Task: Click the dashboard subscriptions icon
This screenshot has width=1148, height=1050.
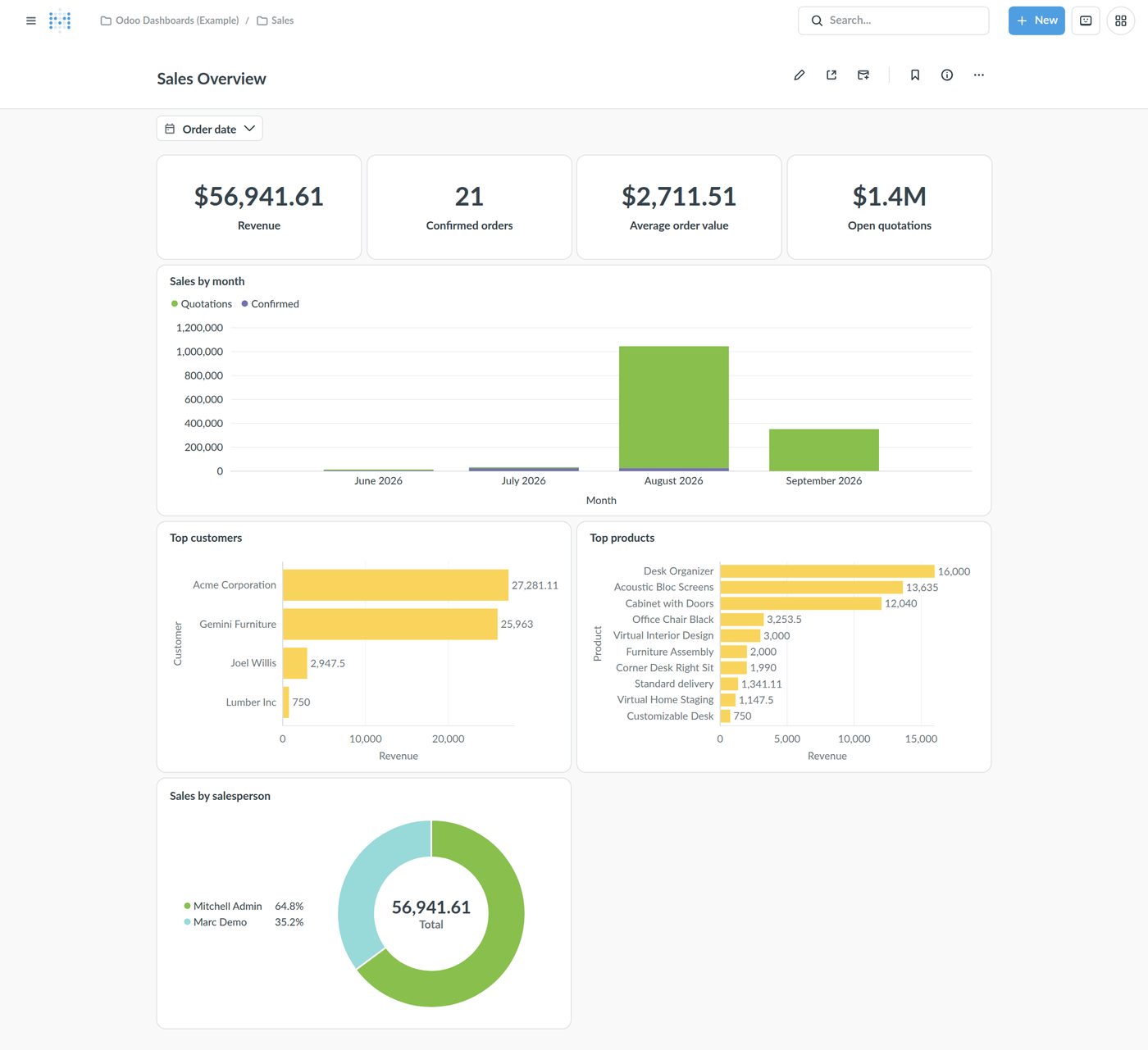Action: pyautogui.click(x=863, y=75)
